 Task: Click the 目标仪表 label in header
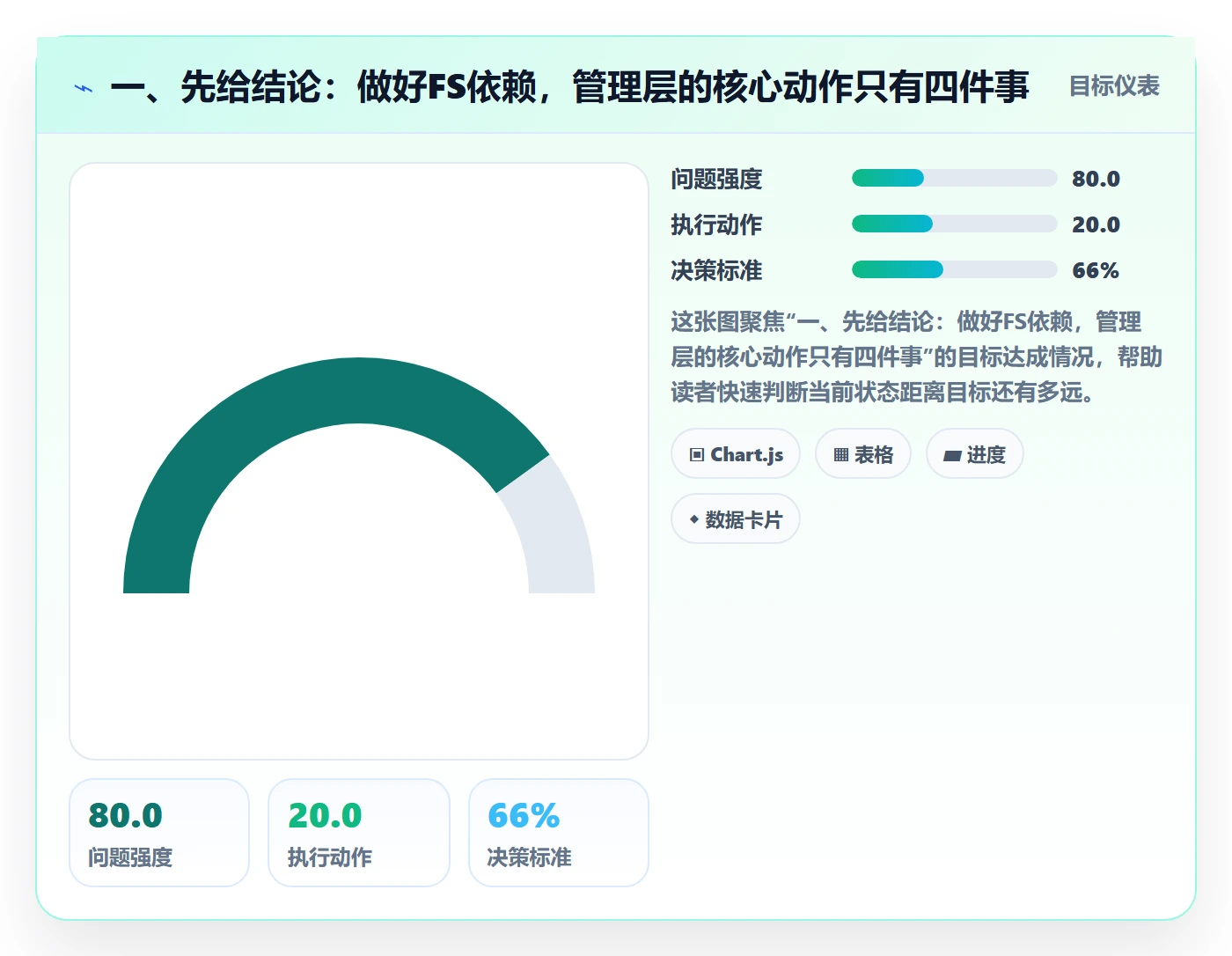(x=1114, y=86)
